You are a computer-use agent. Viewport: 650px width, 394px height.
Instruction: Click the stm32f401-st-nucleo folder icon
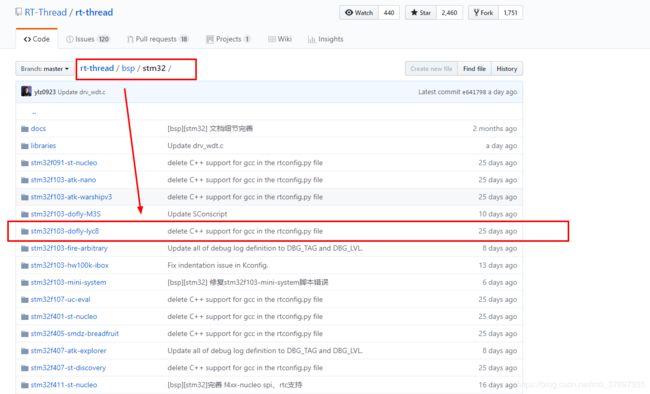[x=25, y=316]
